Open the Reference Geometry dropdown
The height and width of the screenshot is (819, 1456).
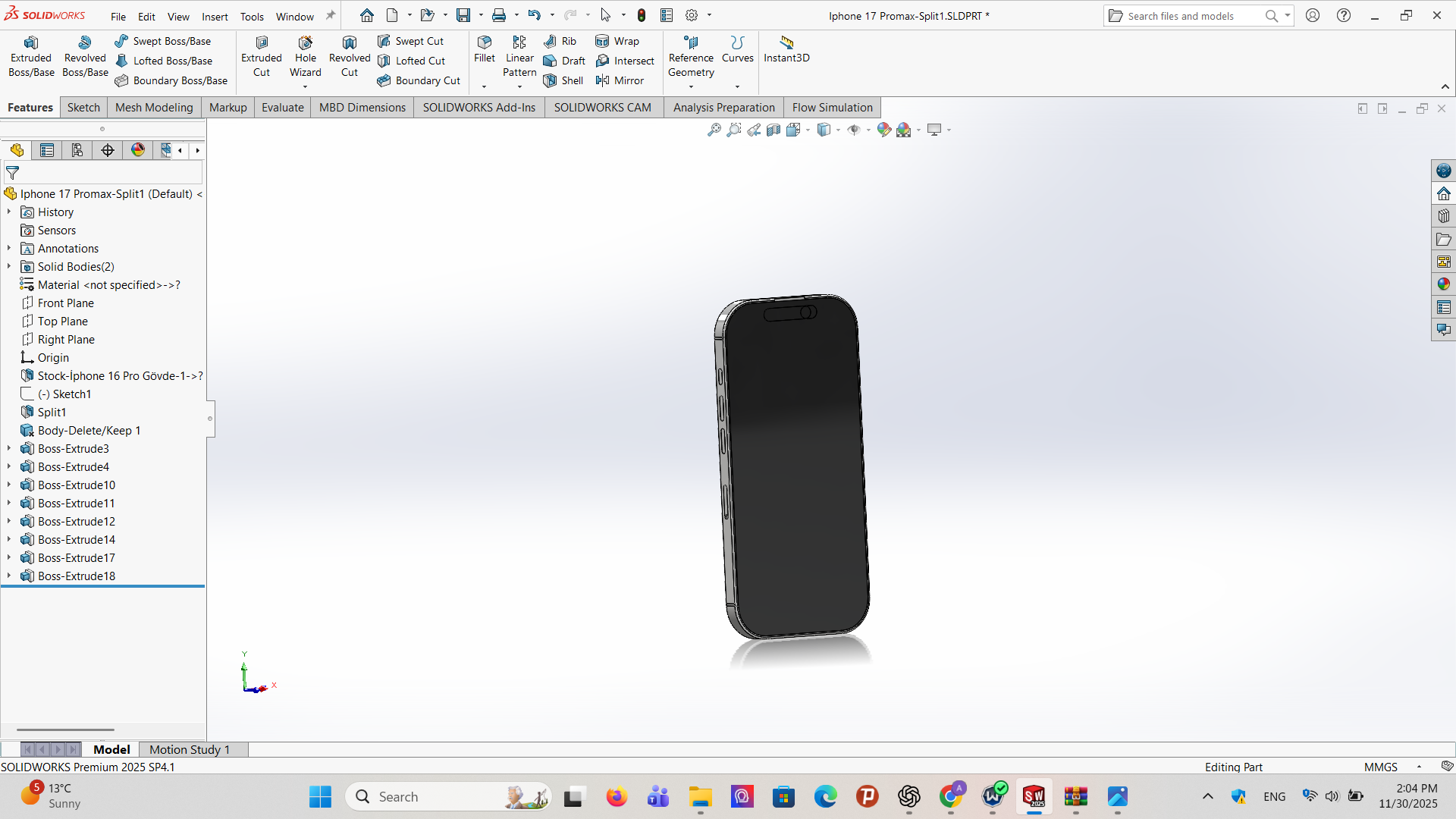[x=691, y=86]
